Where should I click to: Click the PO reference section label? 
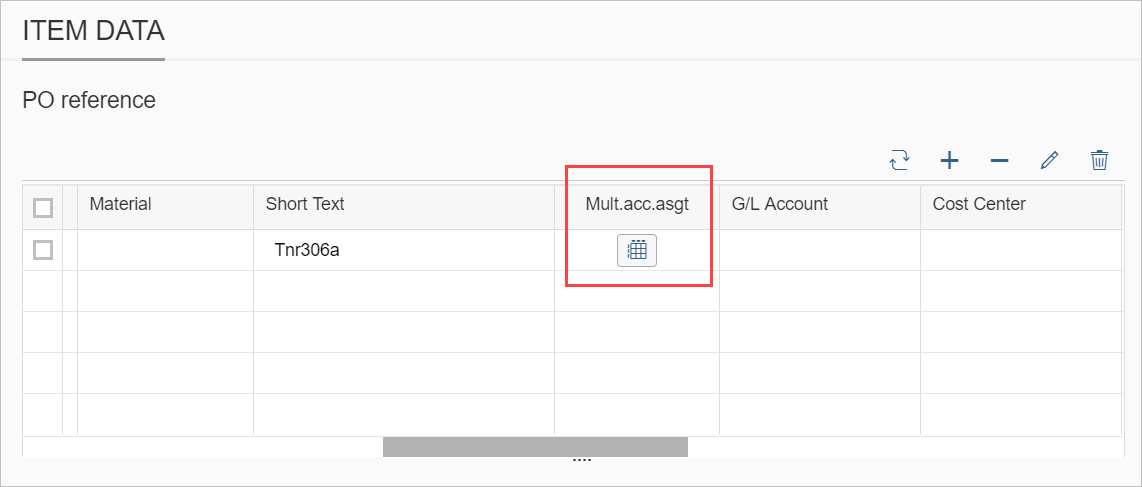coord(89,100)
